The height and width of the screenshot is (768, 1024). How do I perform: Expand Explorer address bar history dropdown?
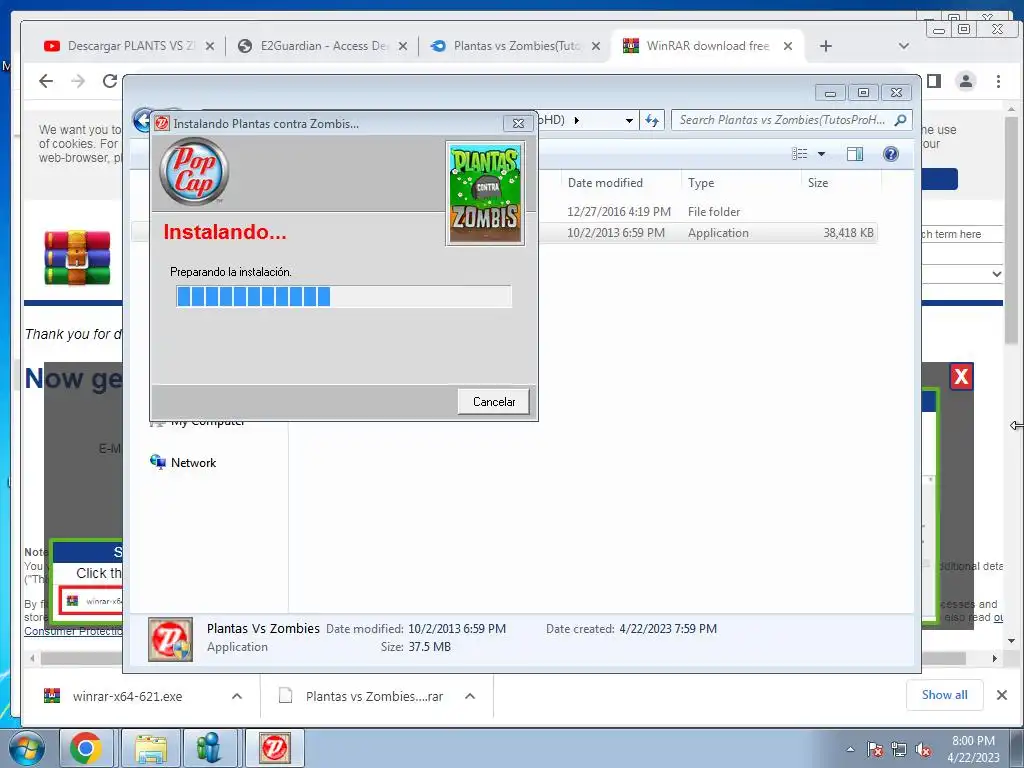click(629, 121)
